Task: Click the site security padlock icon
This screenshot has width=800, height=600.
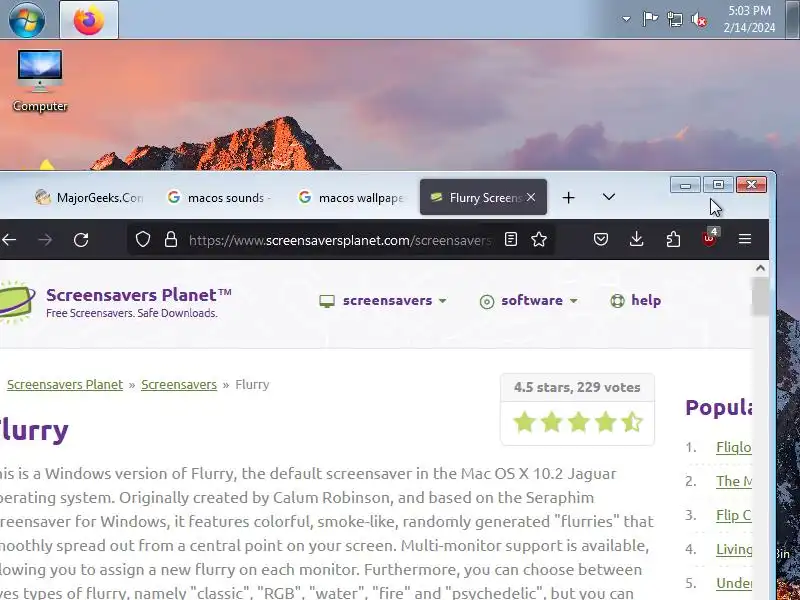Action: 171,239
